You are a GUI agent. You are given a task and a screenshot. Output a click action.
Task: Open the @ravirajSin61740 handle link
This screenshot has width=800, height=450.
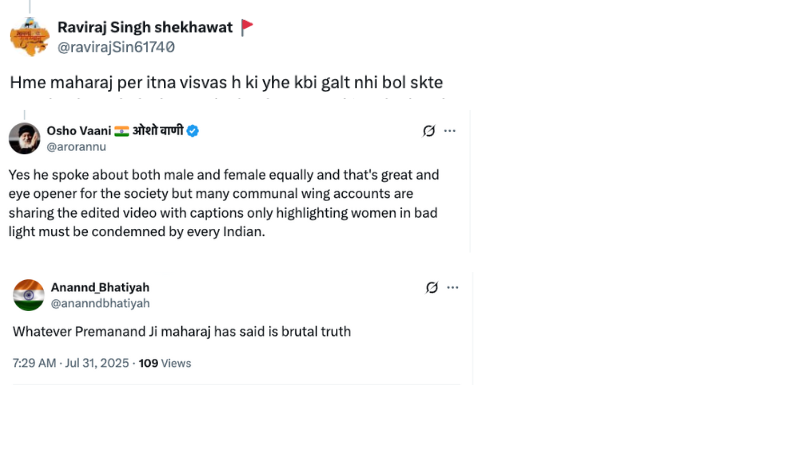point(116,47)
